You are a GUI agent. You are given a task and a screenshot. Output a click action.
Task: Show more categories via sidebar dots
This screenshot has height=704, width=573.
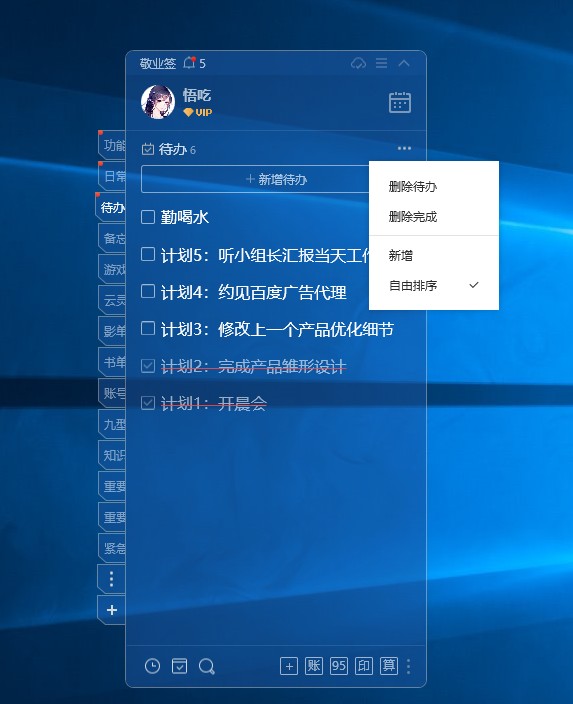coord(111,579)
